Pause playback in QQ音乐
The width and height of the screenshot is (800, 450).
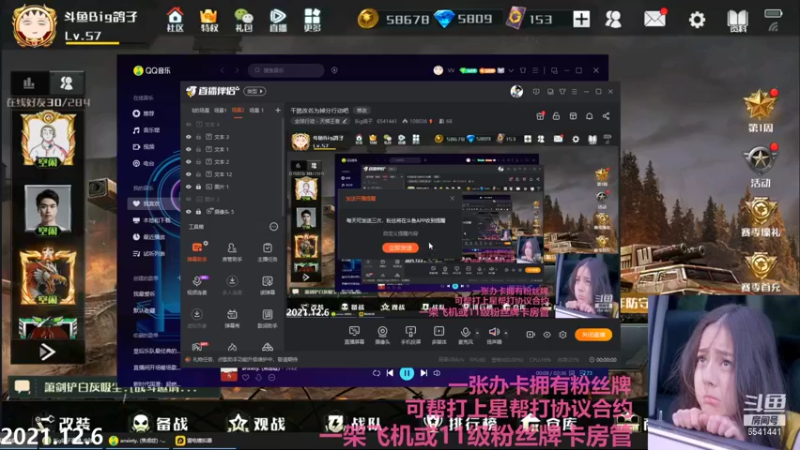pyautogui.click(x=407, y=373)
